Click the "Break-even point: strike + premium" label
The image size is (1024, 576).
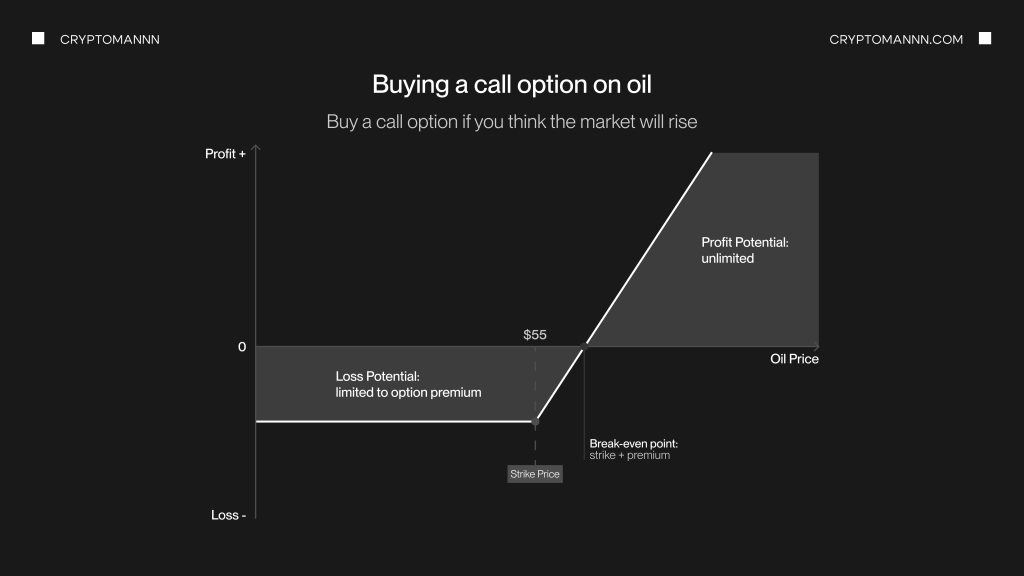(634, 449)
